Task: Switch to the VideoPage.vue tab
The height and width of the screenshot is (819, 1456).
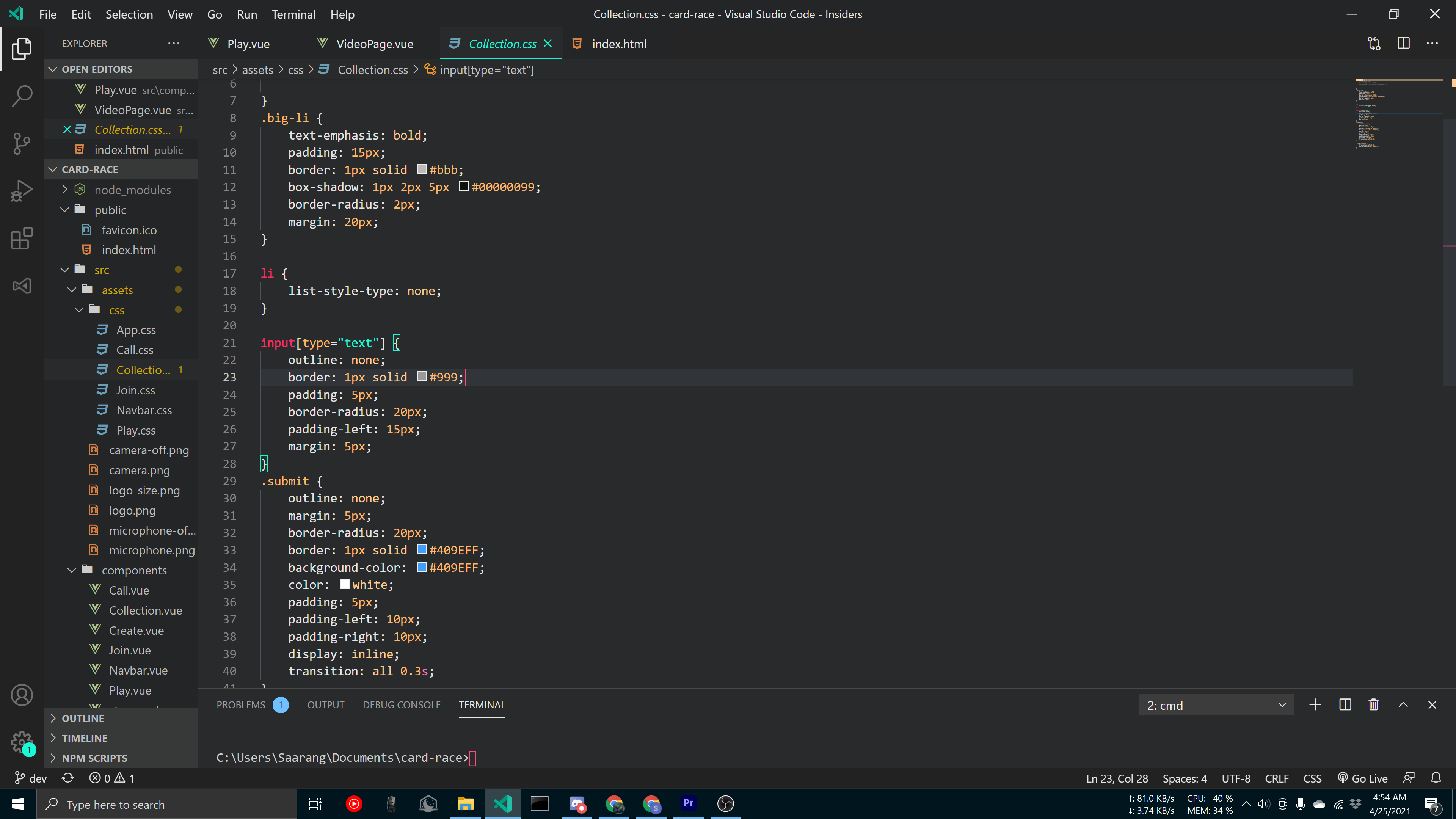Action: point(374,44)
